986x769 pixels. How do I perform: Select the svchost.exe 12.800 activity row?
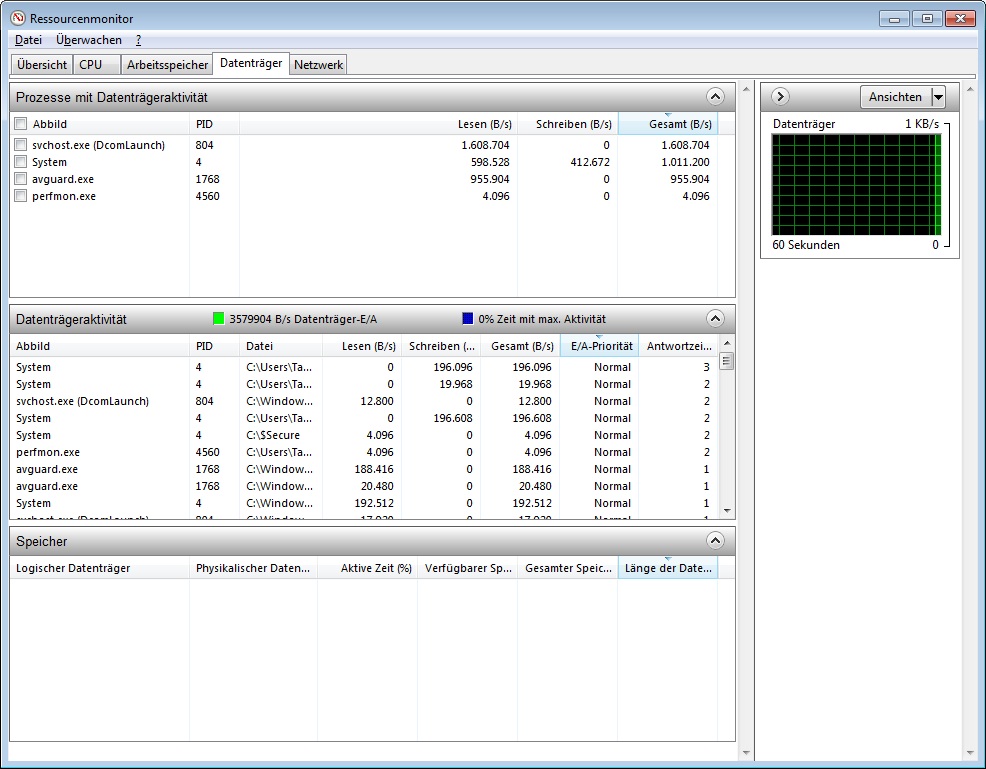click(x=364, y=401)
